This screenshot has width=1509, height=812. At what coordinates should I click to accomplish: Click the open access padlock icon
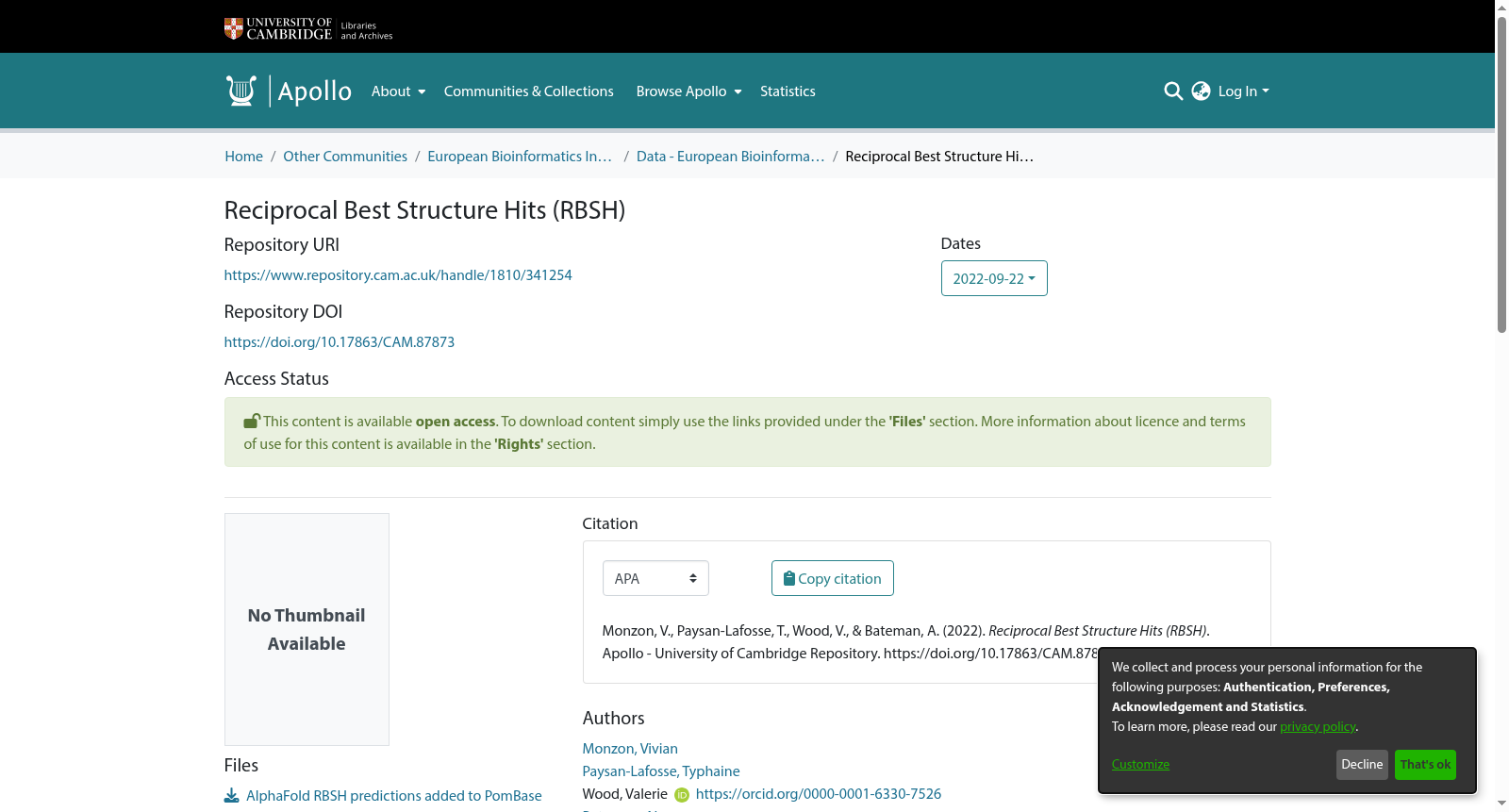[252, 422]
